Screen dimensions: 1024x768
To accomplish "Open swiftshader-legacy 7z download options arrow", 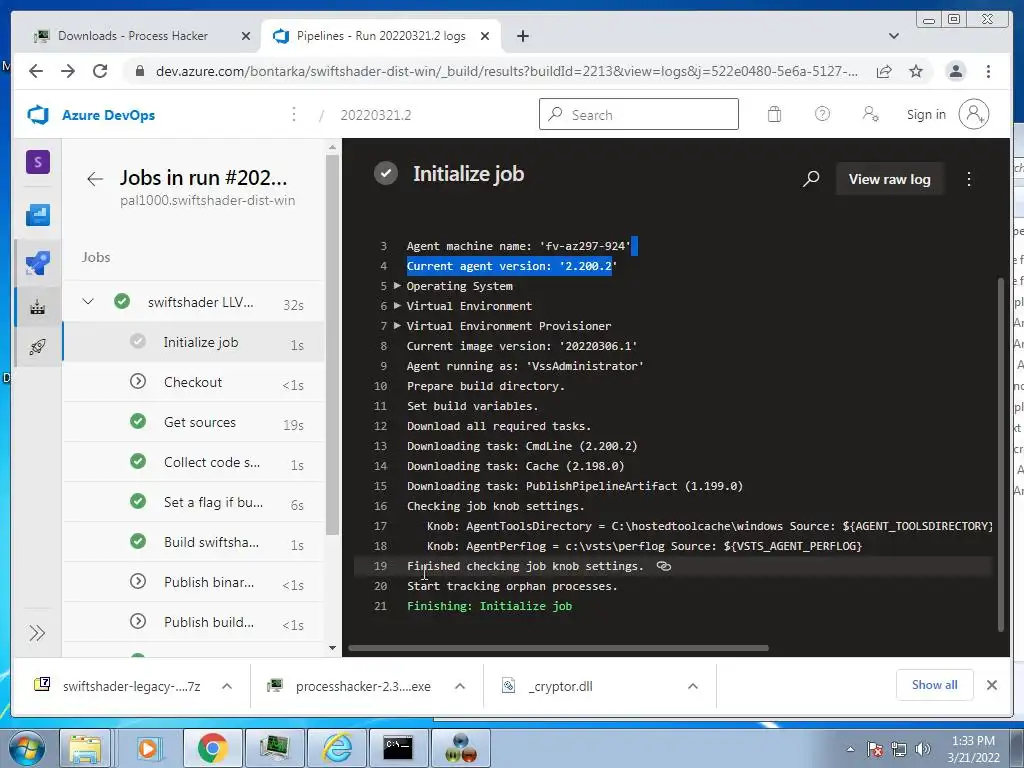I will pyautogui.click(x=227, y=686).
